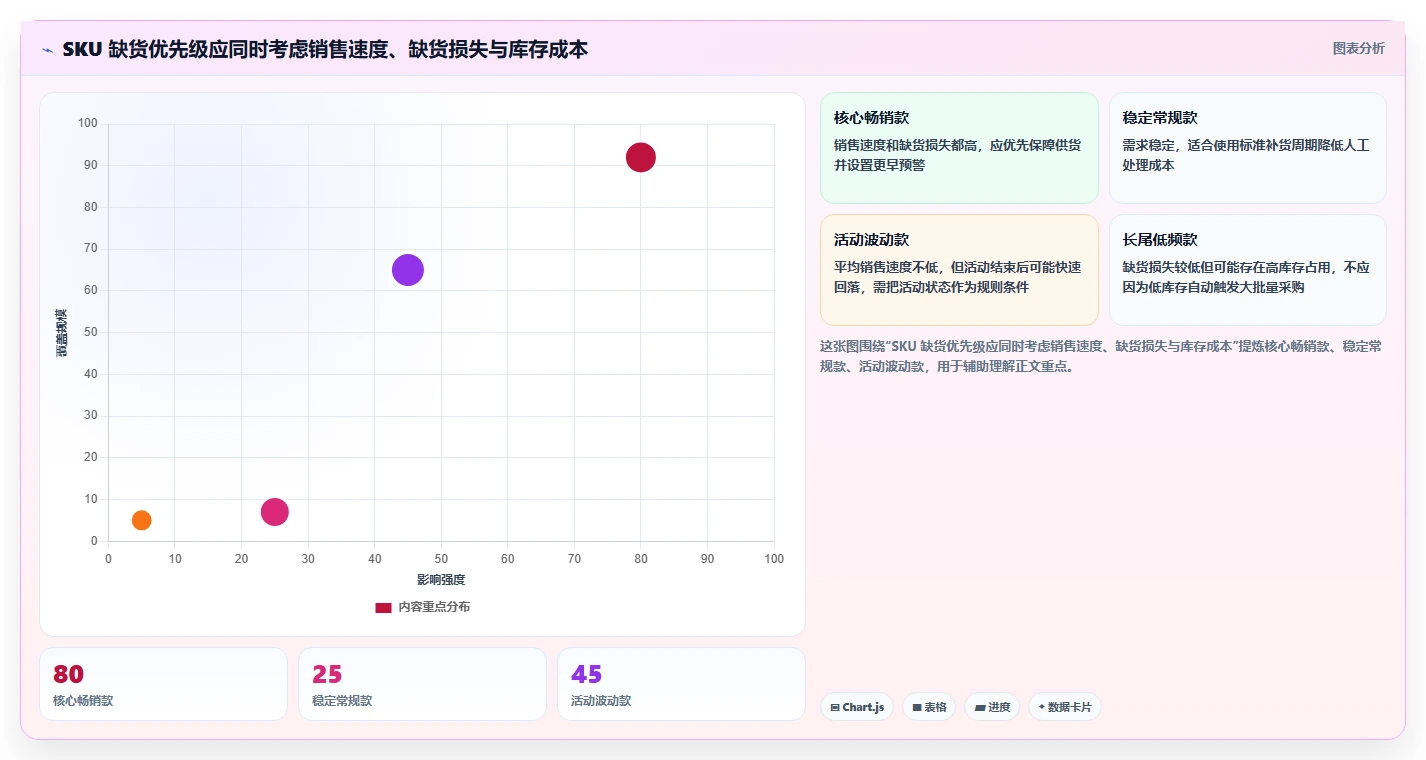Click the description under 核心畅销款 heading
This screenshot has height=760, width=1426.
point(957,155)
